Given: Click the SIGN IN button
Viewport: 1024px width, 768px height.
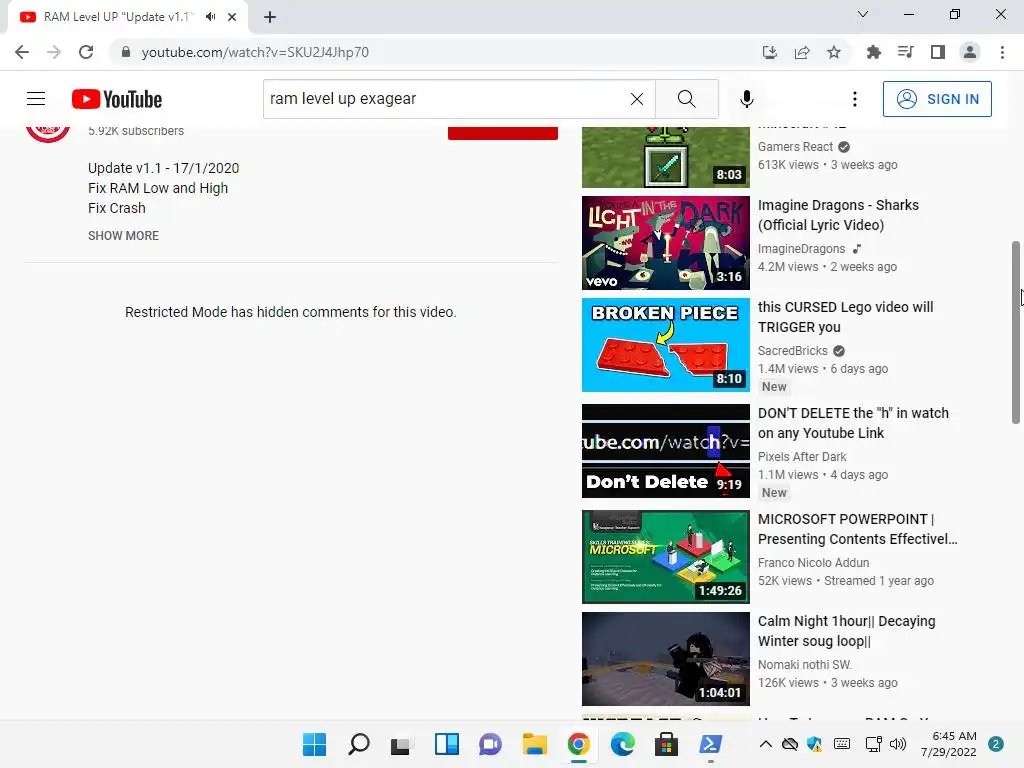Looking at the screenshot, I should coord(937,99).
